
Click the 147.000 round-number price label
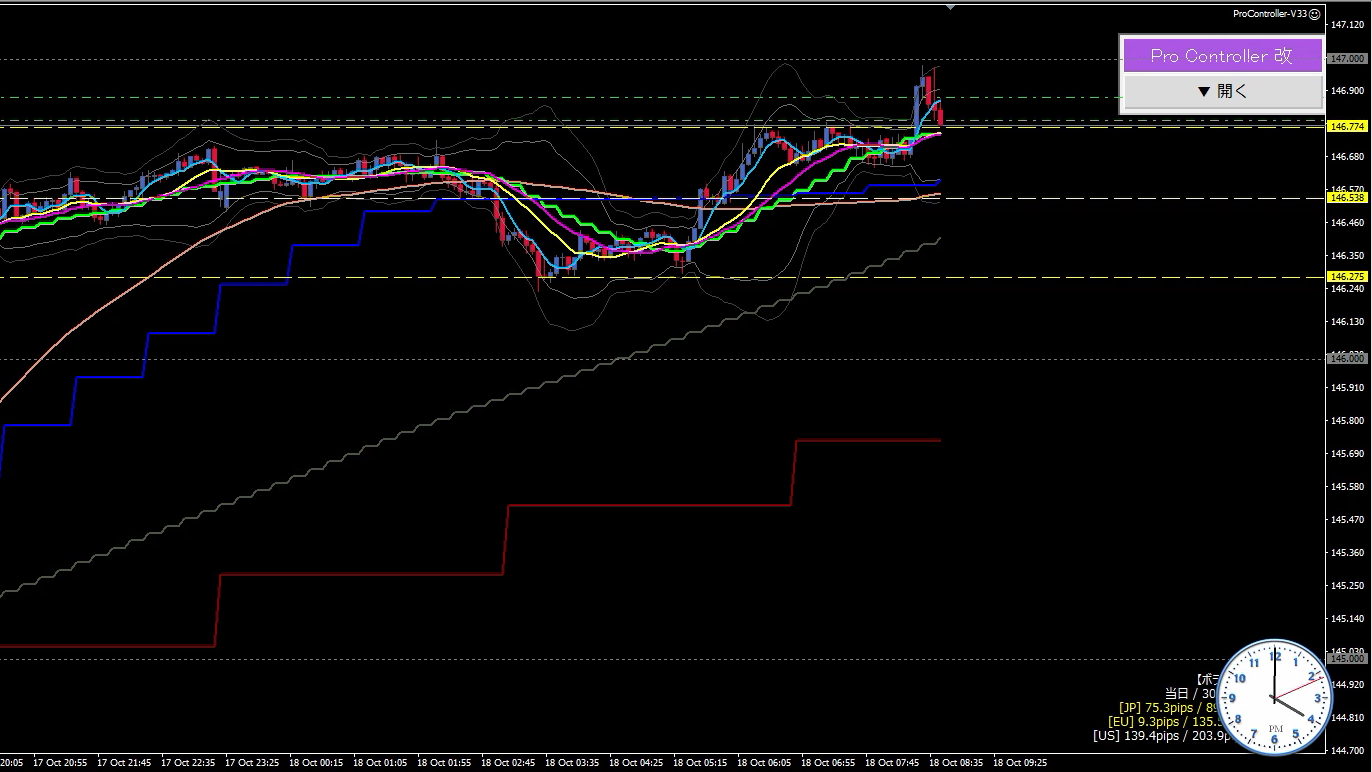point(1347,59)
